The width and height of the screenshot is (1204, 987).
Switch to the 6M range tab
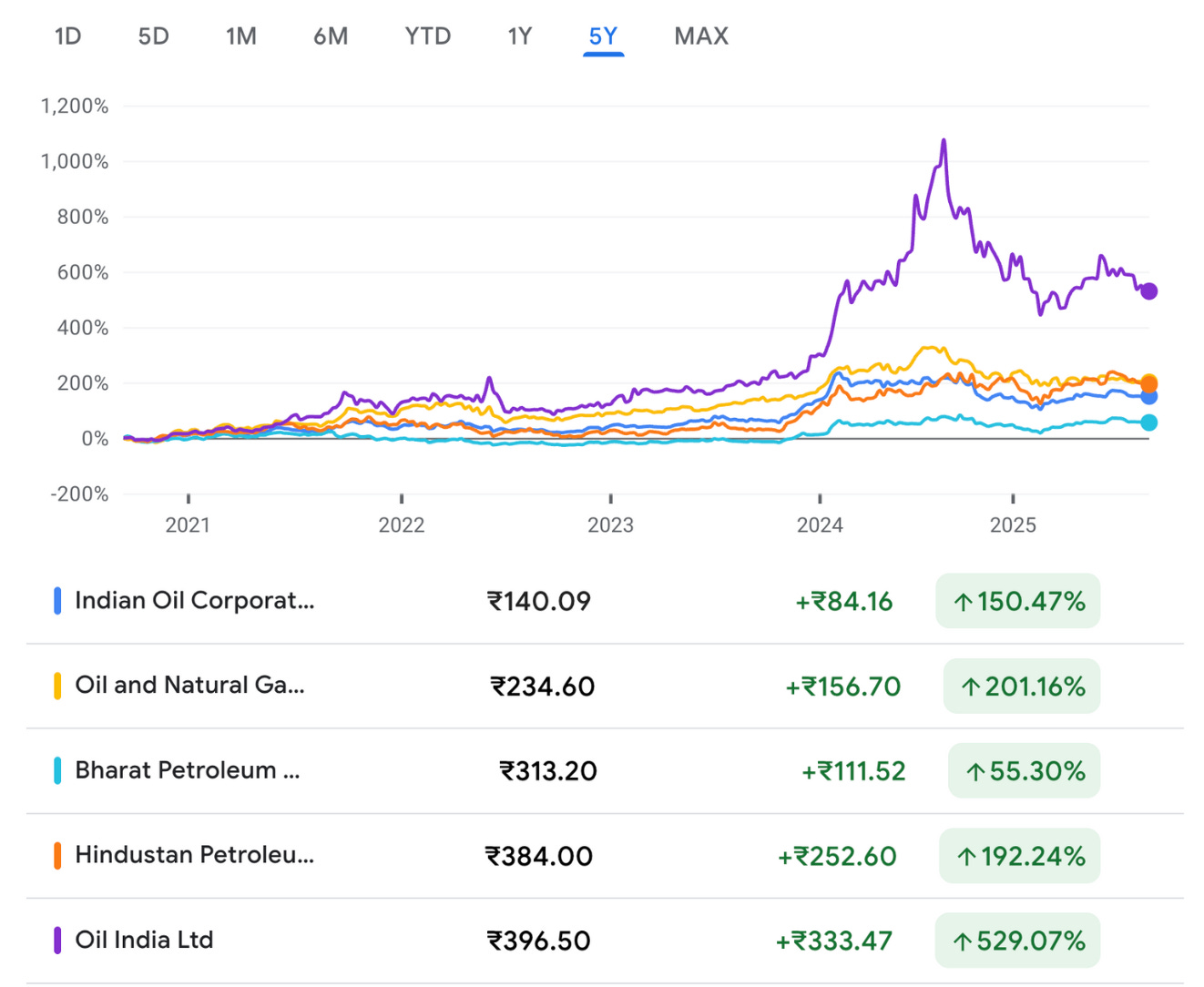point(331,36)
